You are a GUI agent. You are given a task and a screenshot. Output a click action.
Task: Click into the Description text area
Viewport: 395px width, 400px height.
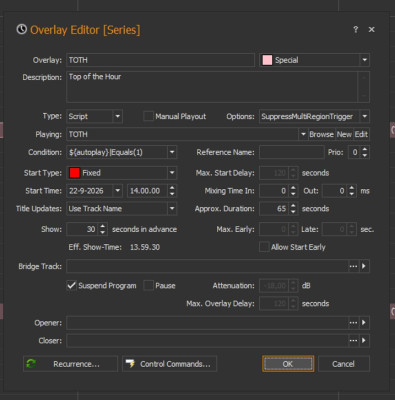pyautogui.click(x=212, y=87)
